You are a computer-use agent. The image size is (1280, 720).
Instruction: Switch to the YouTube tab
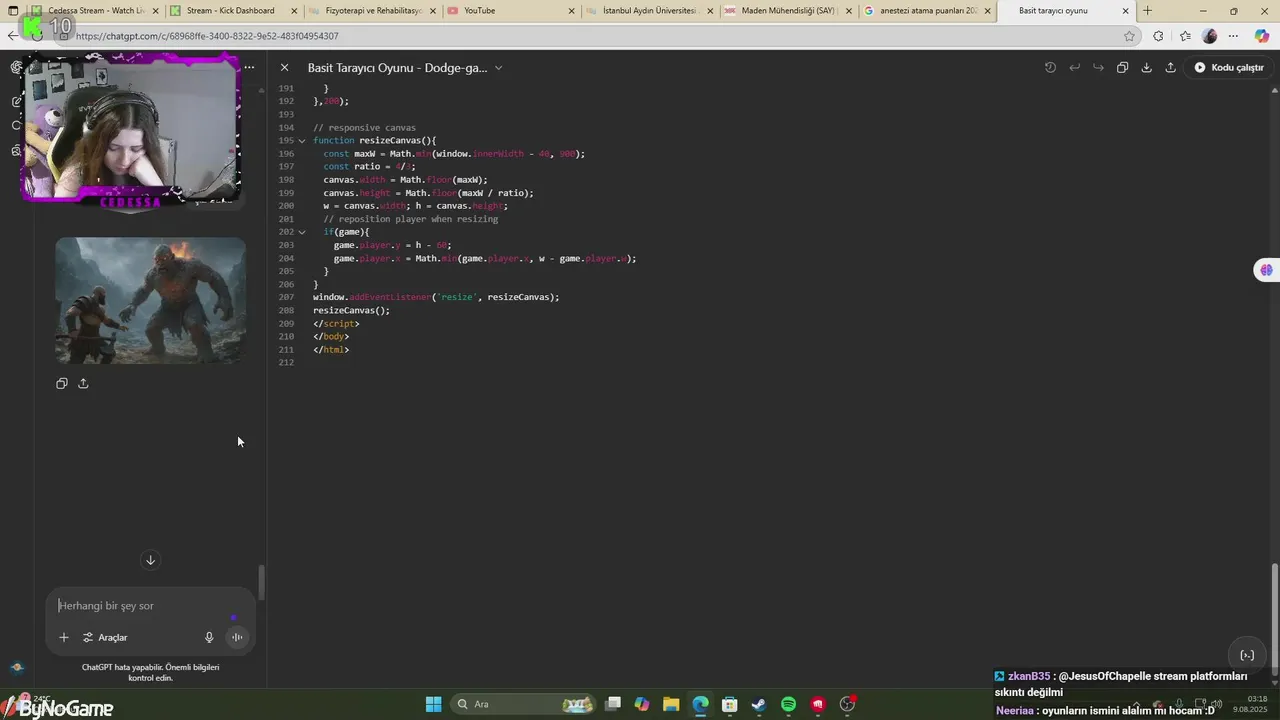[511, 11]
